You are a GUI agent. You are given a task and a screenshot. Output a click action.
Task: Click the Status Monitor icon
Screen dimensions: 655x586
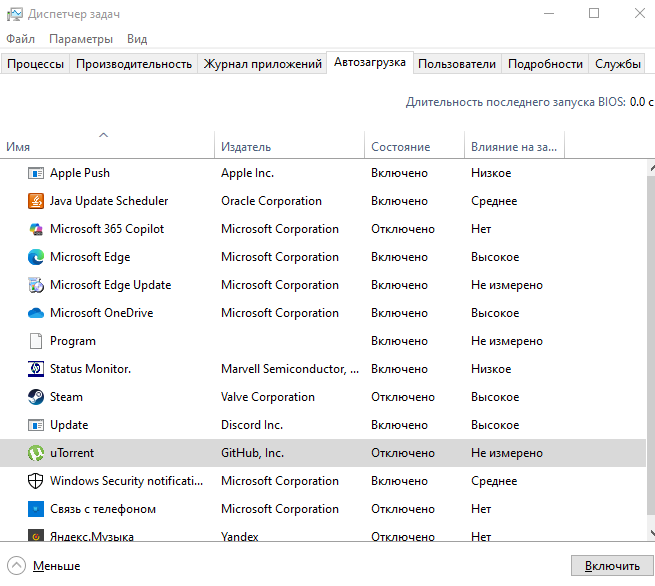click(x=36, y=369)
